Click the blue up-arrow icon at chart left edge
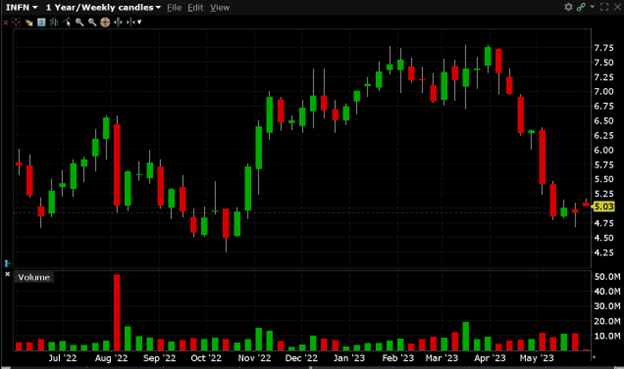The height and width of the screenshot is (369, 624). tap(7, 263)
